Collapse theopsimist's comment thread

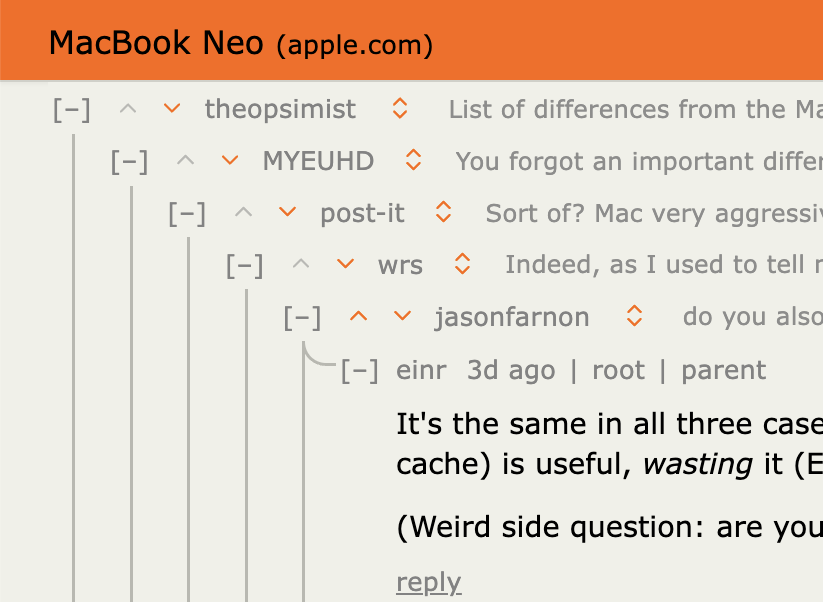pos(70,110)
